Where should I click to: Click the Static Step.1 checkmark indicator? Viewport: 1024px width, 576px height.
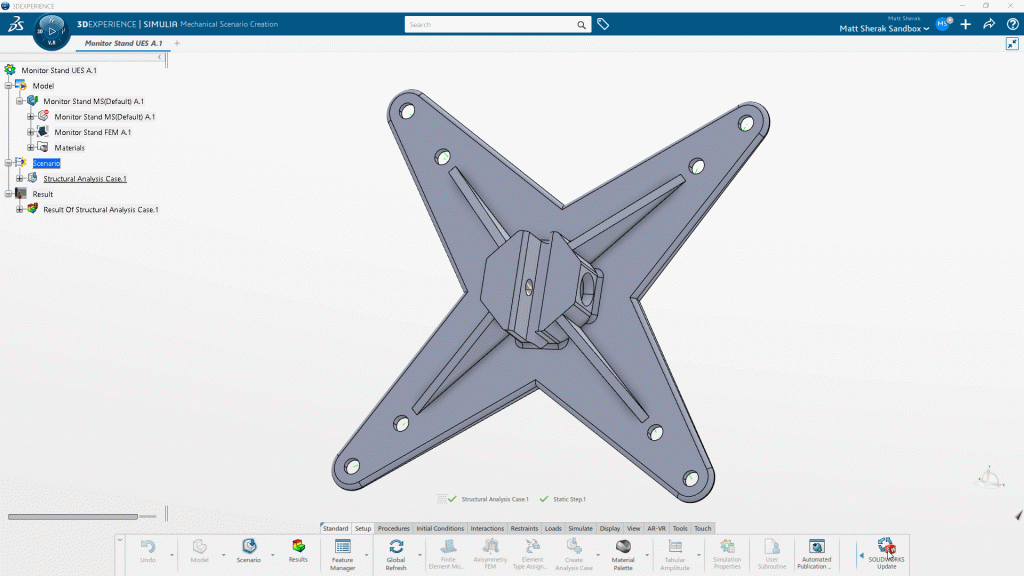pos(546,498)
